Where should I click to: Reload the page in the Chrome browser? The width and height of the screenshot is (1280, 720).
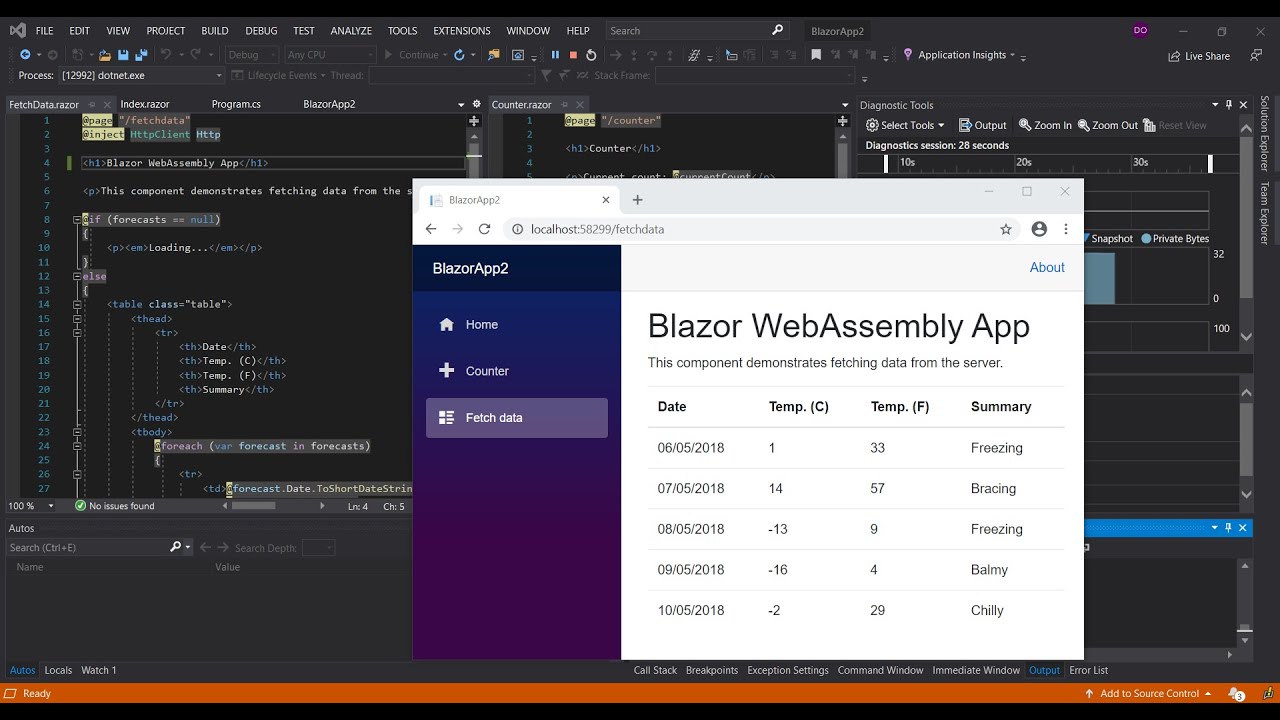coord(484,229)
